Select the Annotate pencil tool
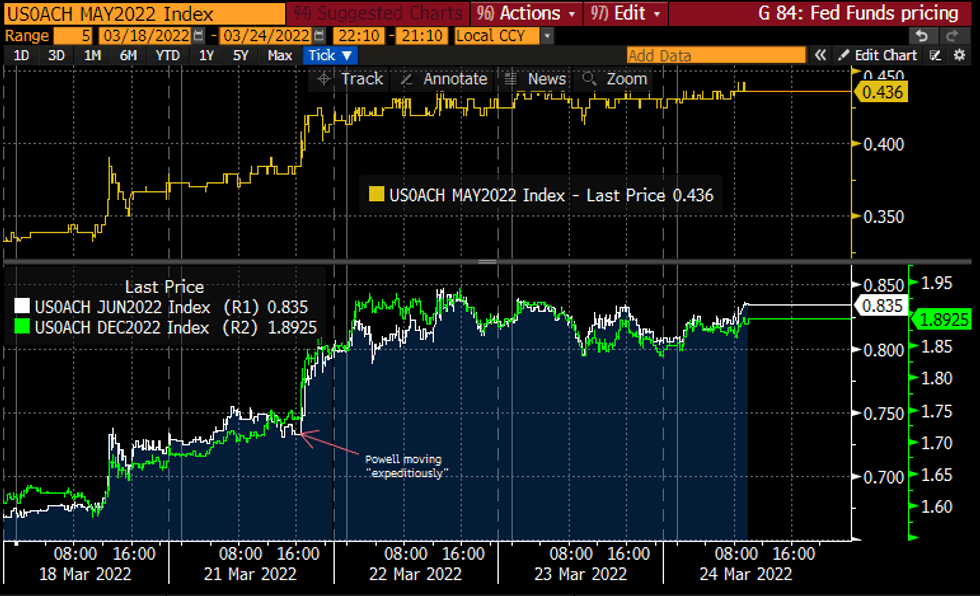 pyautogui.click(x=444, y=79)
